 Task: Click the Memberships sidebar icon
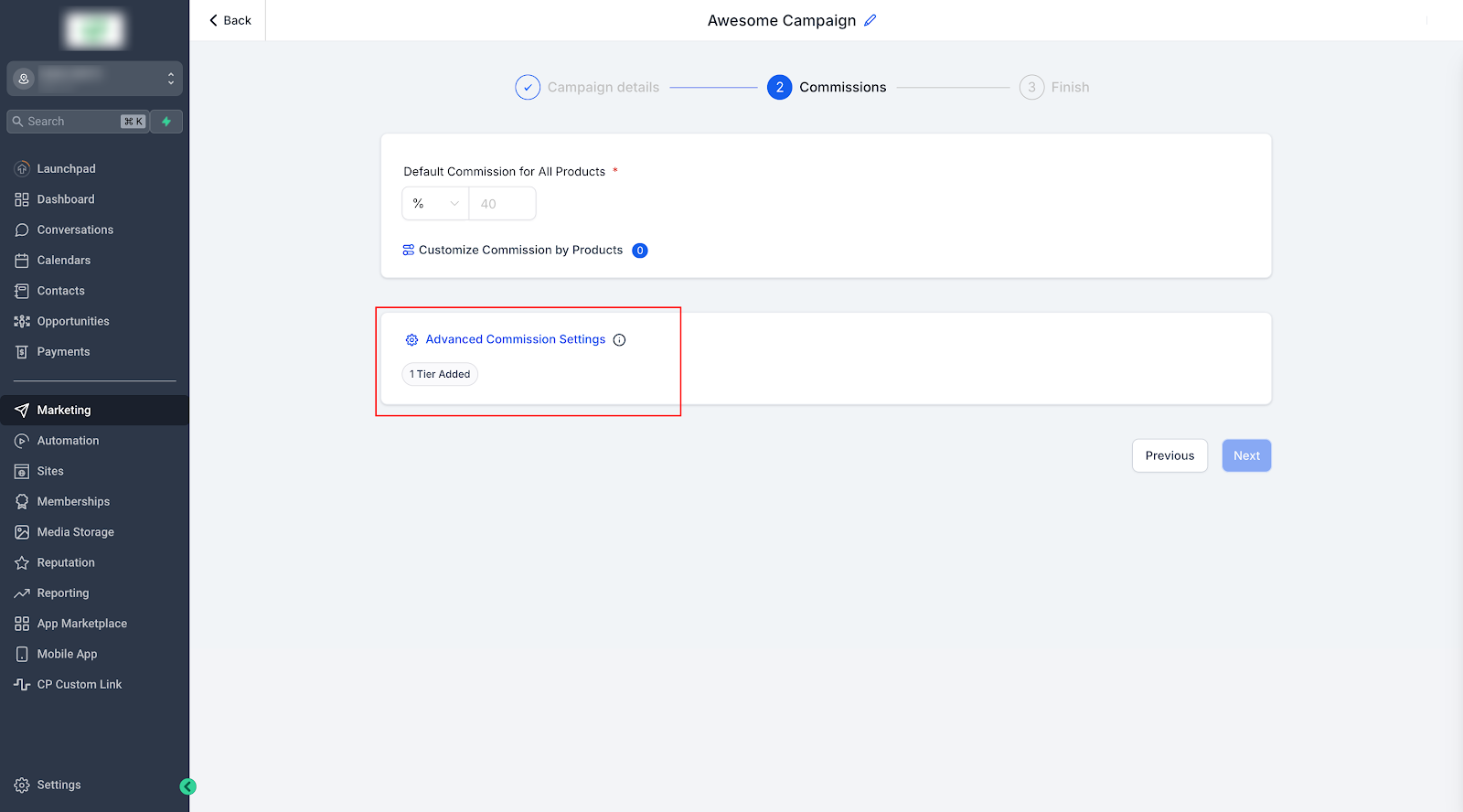click(x=22, y=502)
